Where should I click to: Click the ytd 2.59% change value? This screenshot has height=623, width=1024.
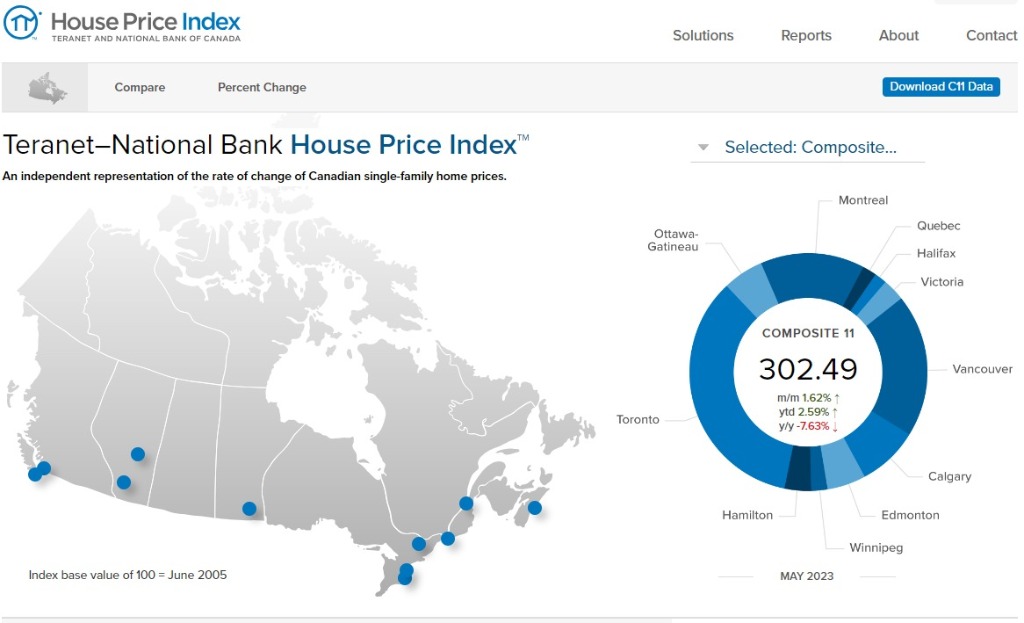[808, 412]
